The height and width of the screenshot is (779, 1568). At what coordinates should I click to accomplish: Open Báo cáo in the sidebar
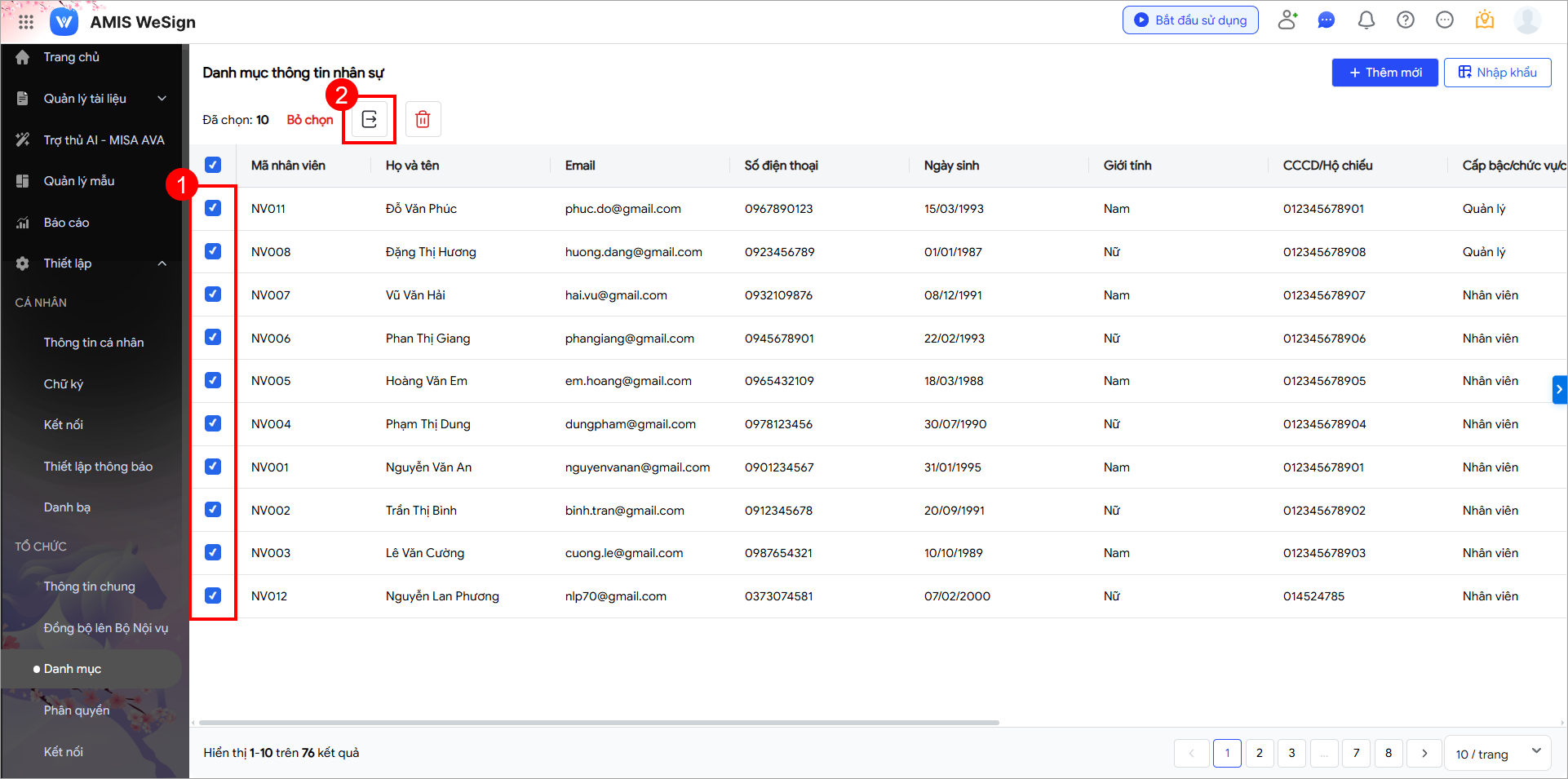(66, 223)
